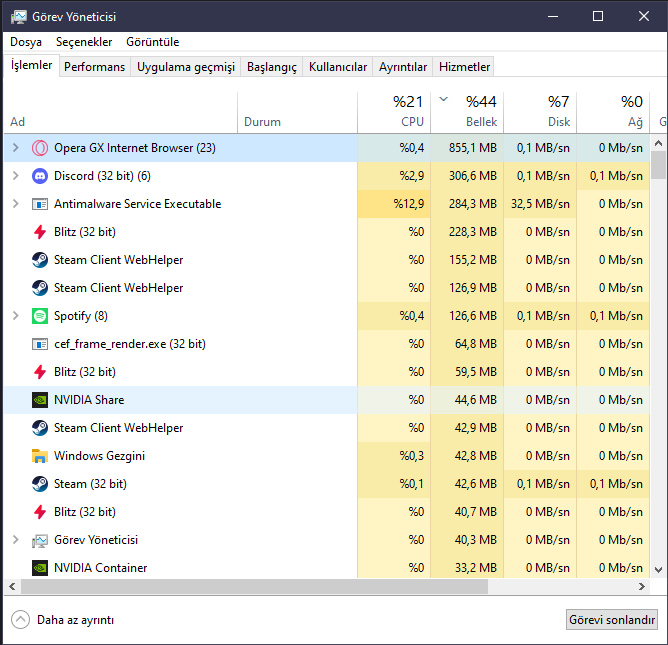Select the Windows Gezgini process name

tap(99, 456)
